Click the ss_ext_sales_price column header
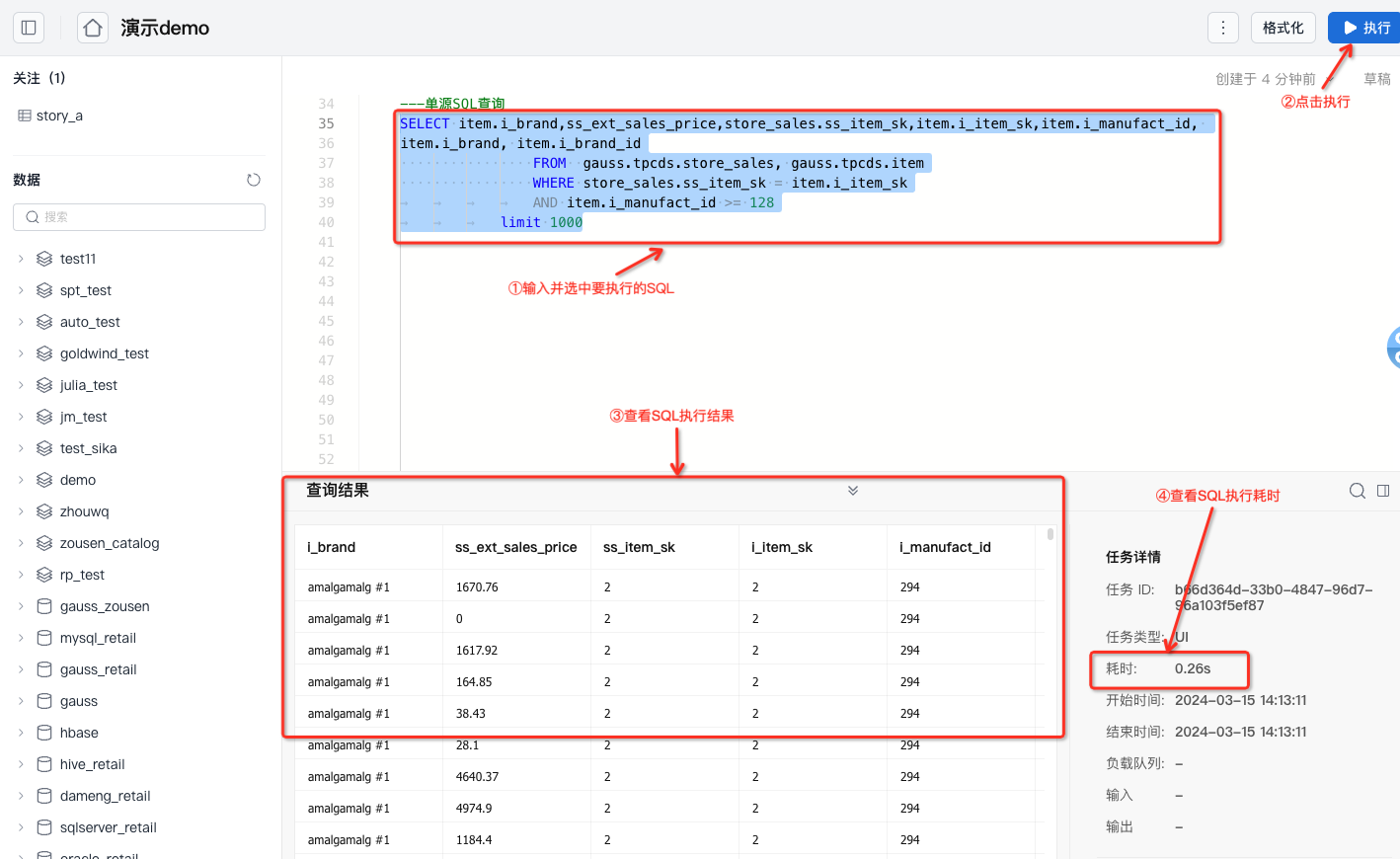This screenshot has height=859, width=1400. [515, 547]
